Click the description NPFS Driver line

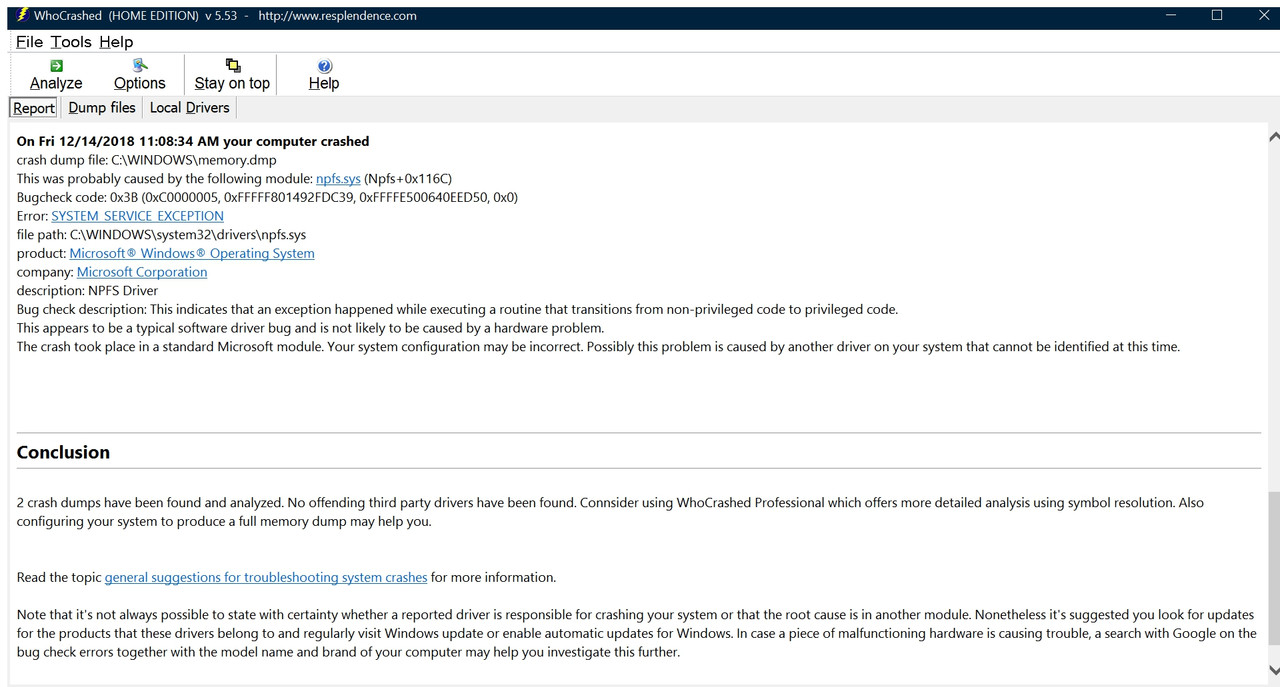click(87, 291)
